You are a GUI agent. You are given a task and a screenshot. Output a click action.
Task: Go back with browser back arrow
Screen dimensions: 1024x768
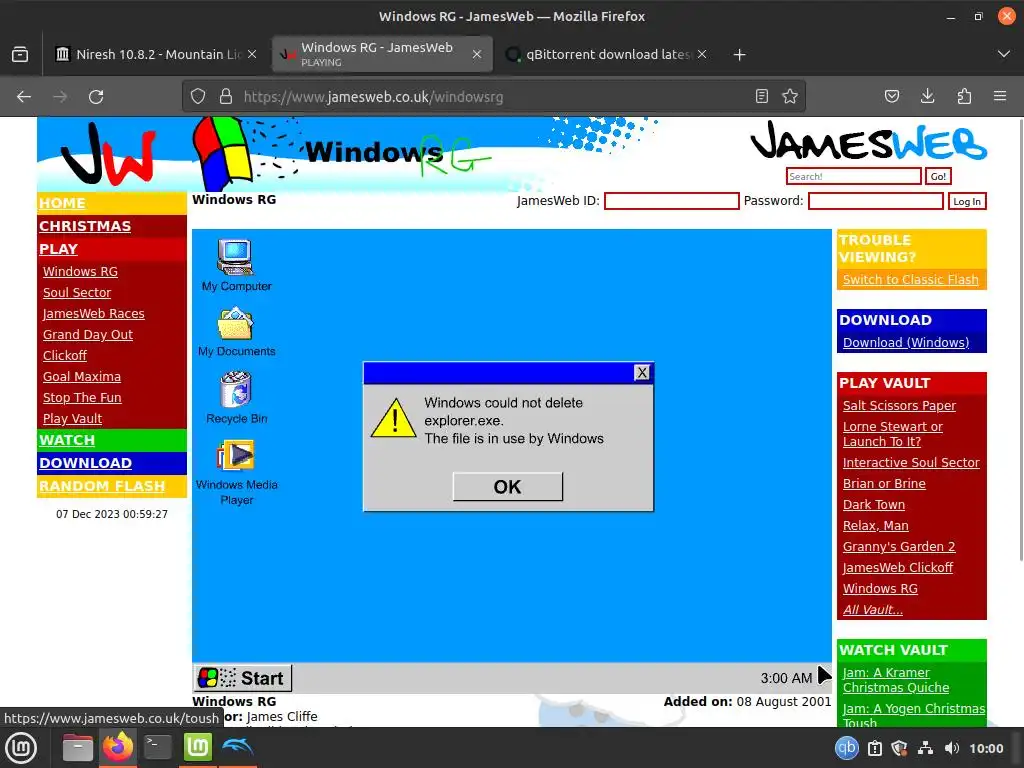pyautogui.click(x=24, y=97)
